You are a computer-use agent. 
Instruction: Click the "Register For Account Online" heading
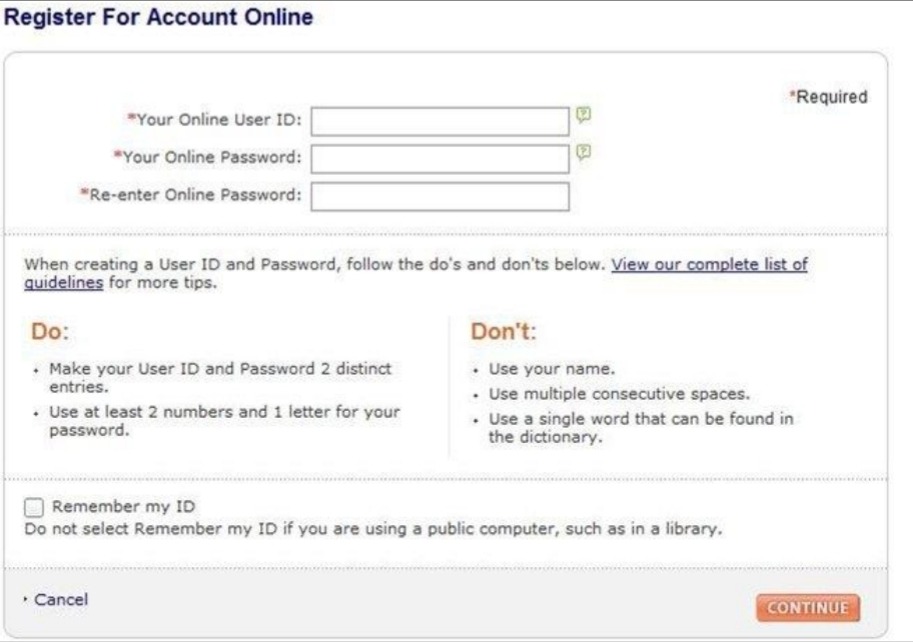(x=159, y=18)
